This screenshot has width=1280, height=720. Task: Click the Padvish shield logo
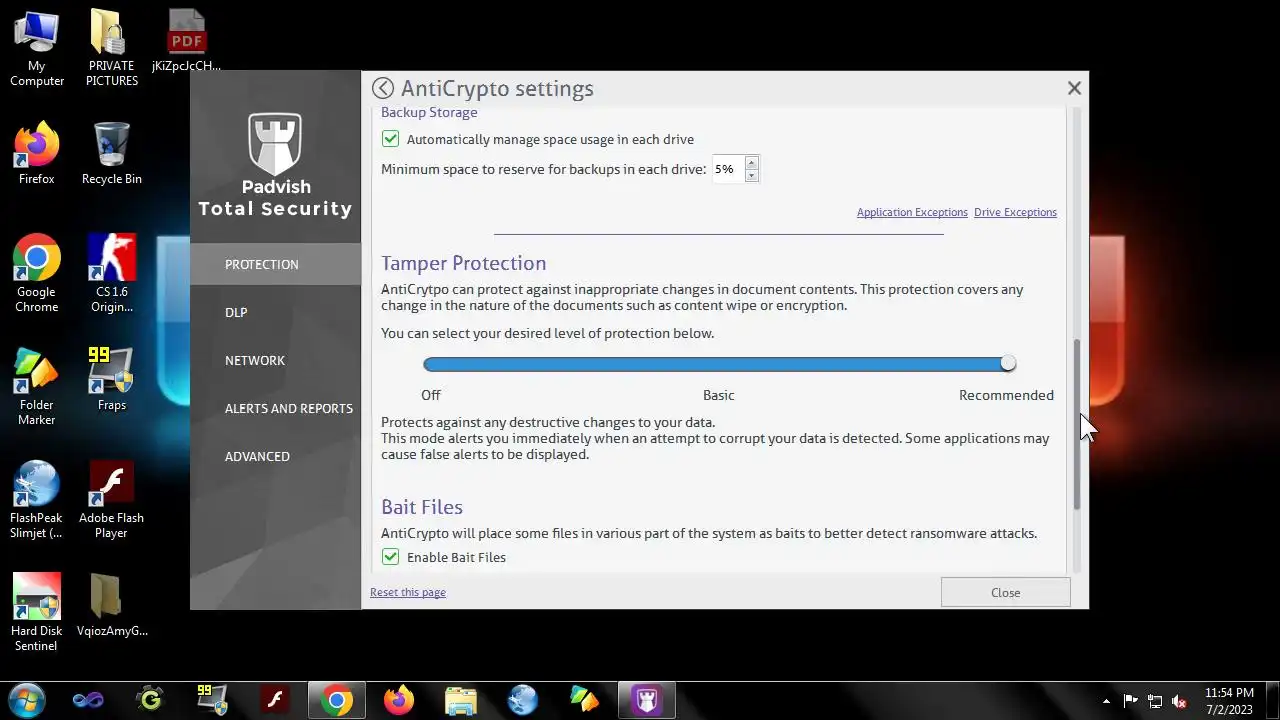[x=275, y=144]
